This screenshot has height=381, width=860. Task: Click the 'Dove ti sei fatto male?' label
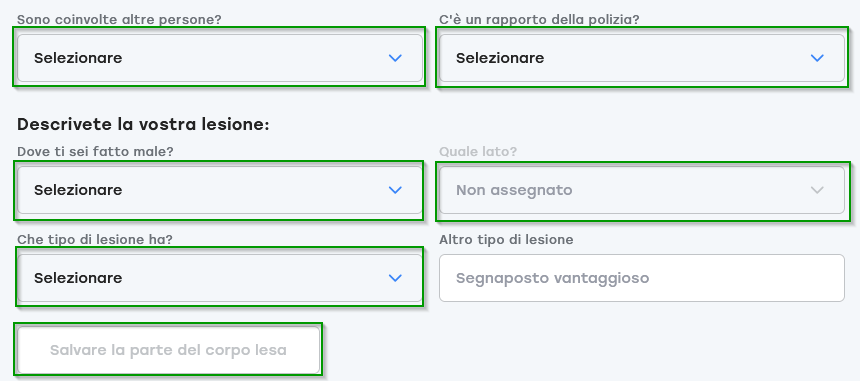(95, 152)
